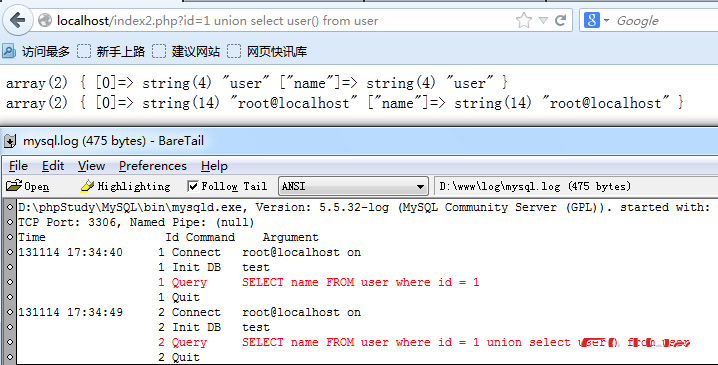This screenshot has width=718, height=365.
Task: Open the Help menu in BareTail
Action: tap(214, 166)
